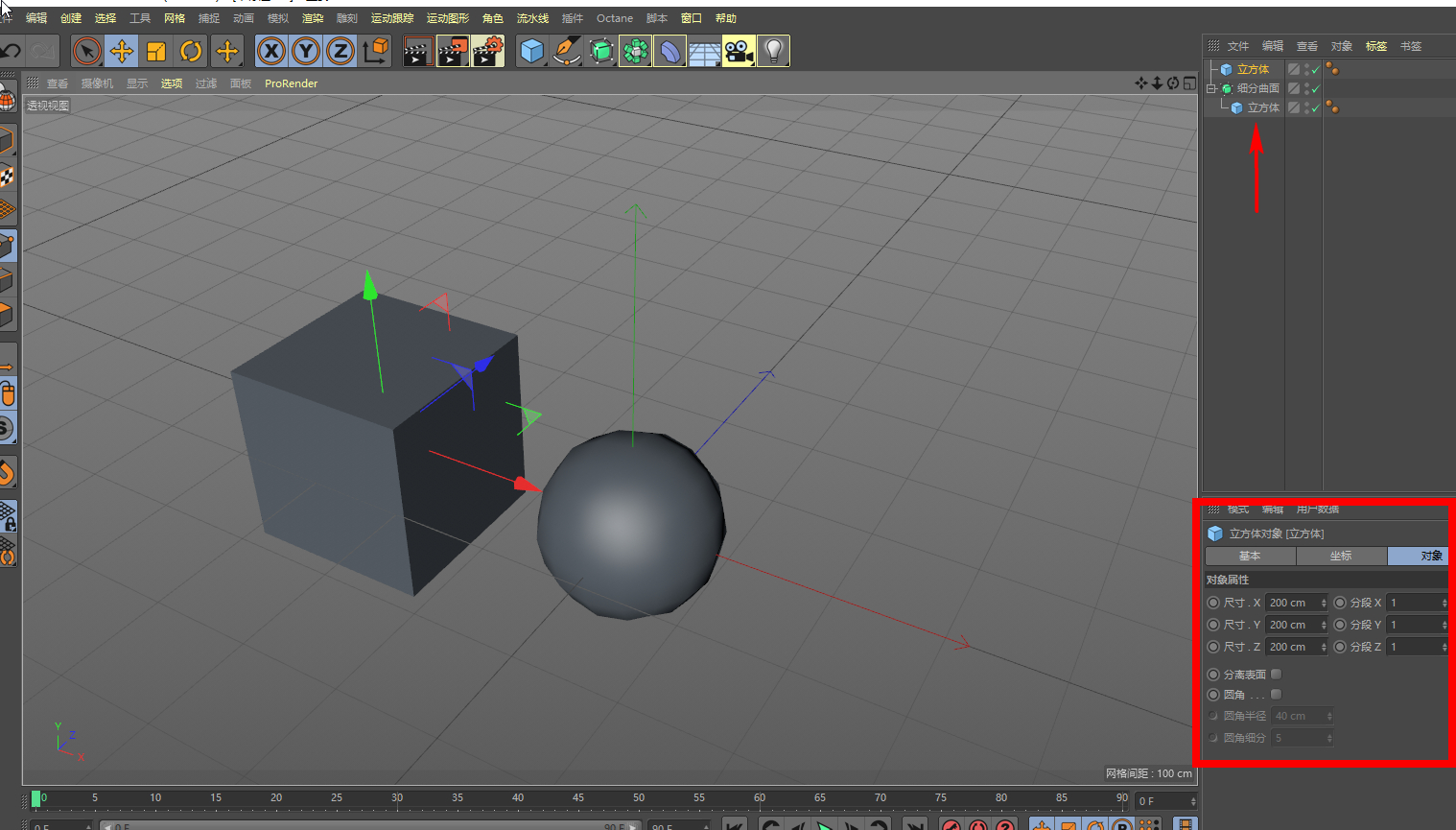Click the Spline Pen tool icon
The image size is (1456, 830).
(566, 51)
